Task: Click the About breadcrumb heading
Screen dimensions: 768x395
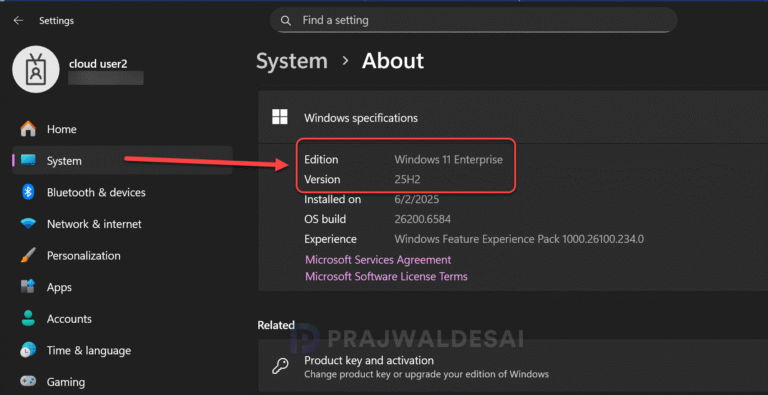Action: (393, 61)
